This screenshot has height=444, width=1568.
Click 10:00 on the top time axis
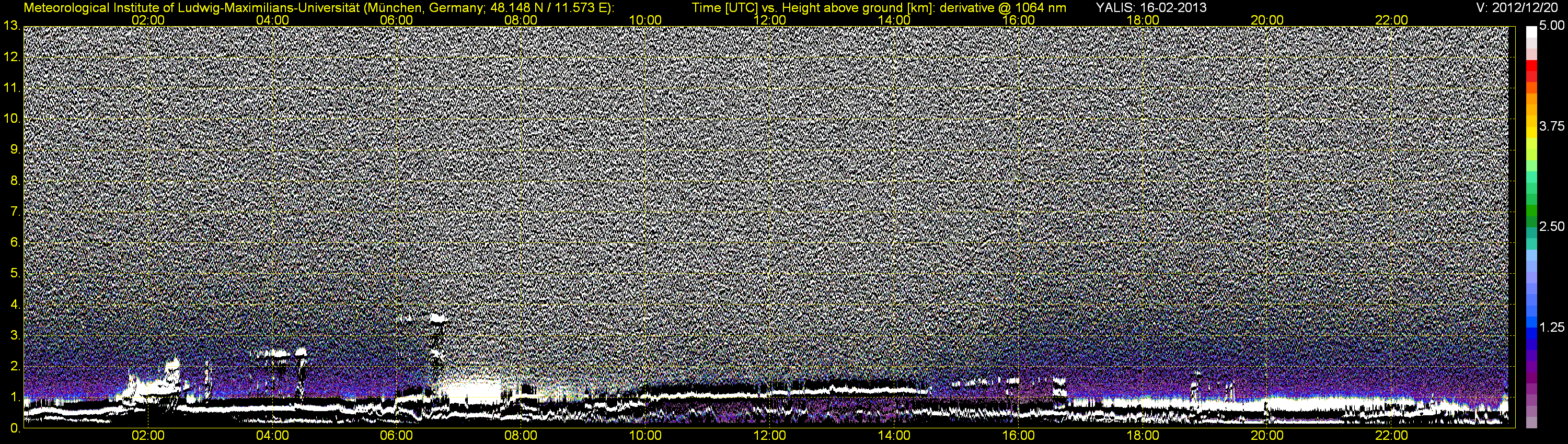(x=645, y=20)
